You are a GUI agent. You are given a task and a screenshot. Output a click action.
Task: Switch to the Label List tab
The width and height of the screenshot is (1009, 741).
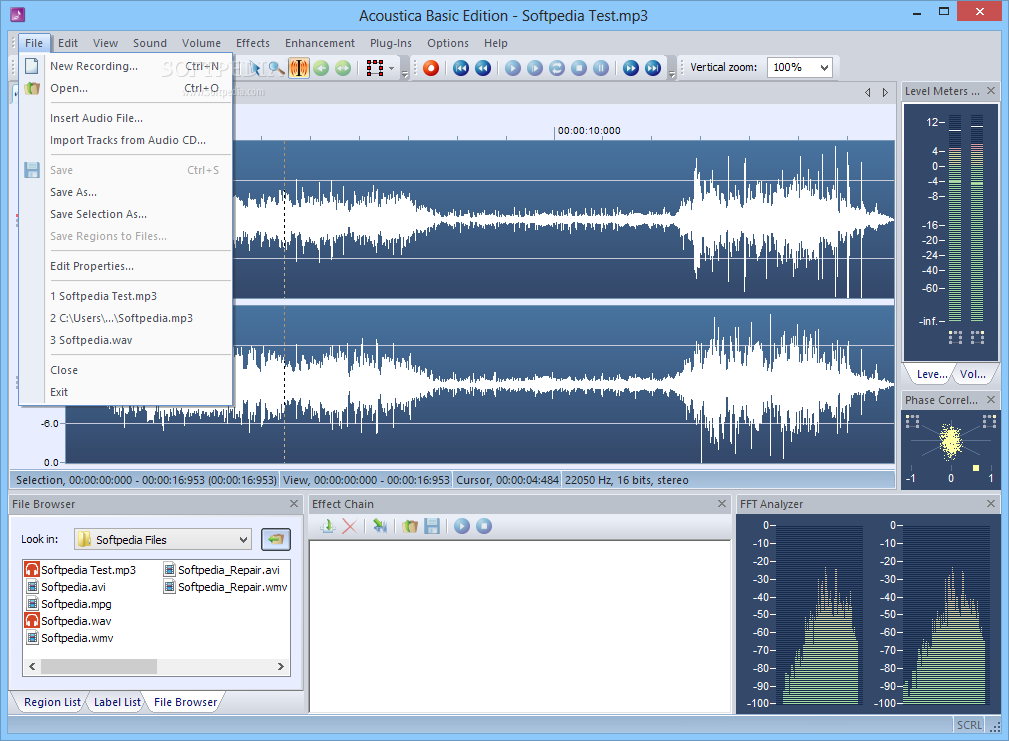click(x=117, y=702)
